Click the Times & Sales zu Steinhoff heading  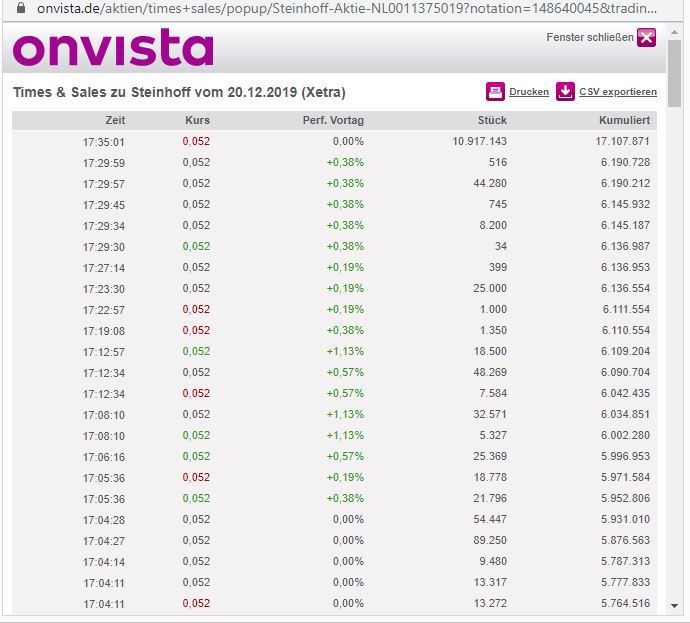click(x=179, y=92)
